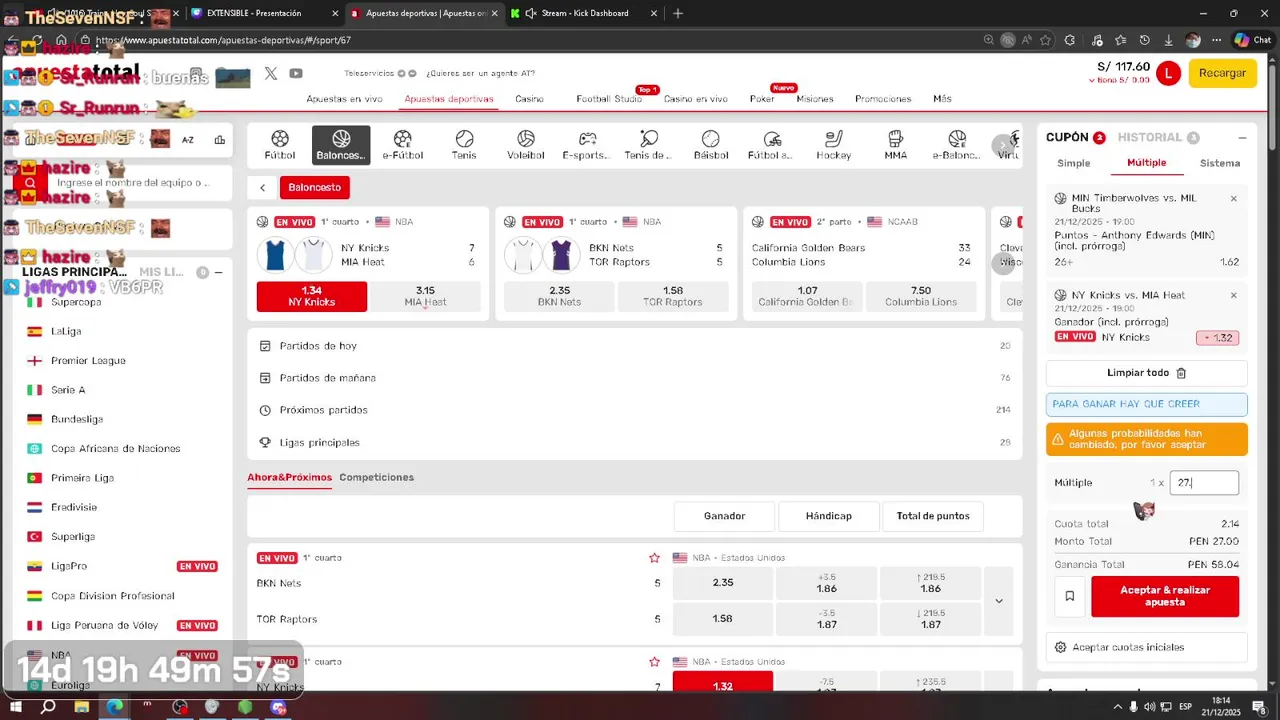Favorite the BKN Nets match star
Image resolution: width=1280 pixels, height=720 pixels.
coord(654,558)
